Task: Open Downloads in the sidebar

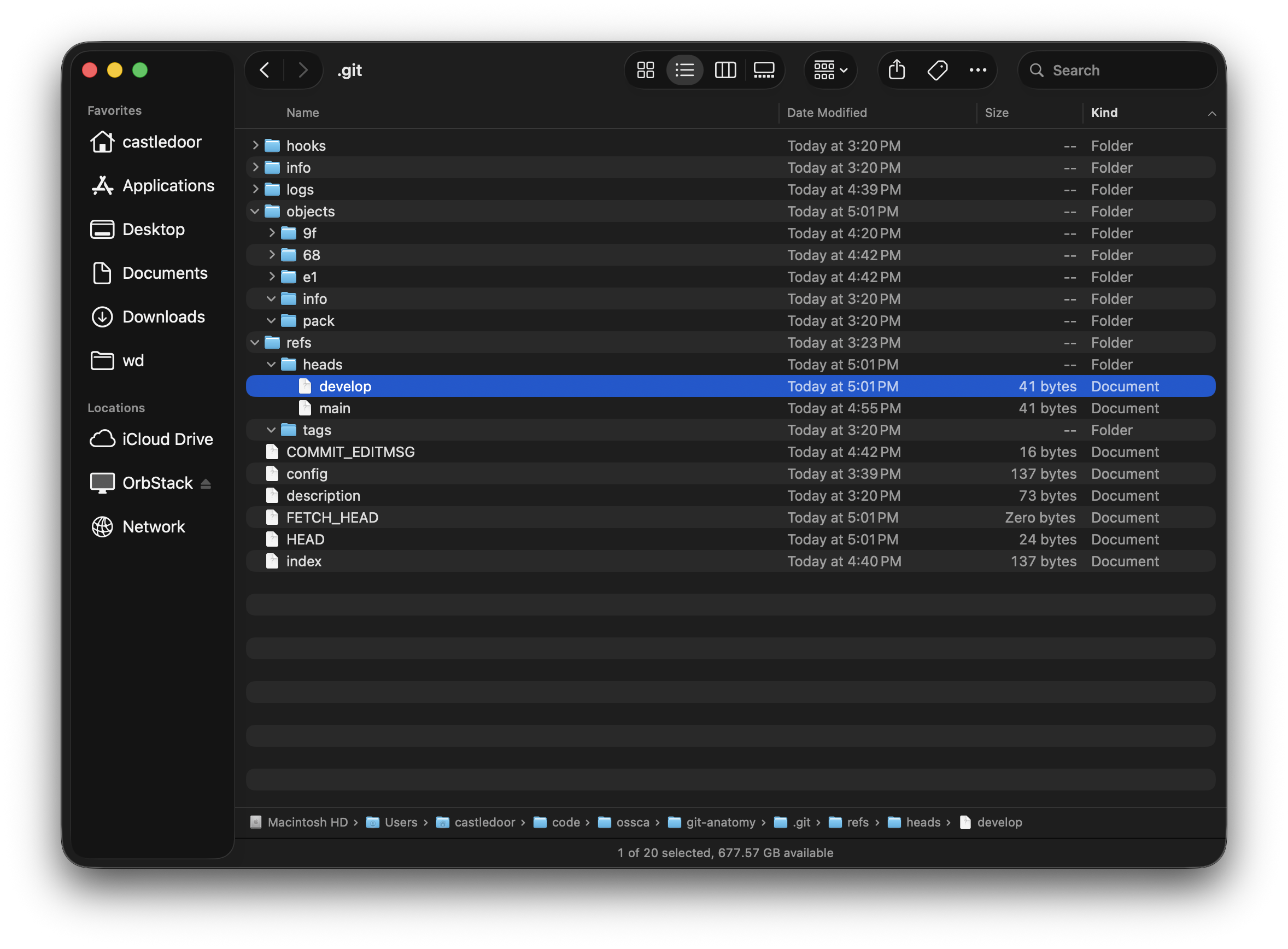Action: (x=163, y=317)
